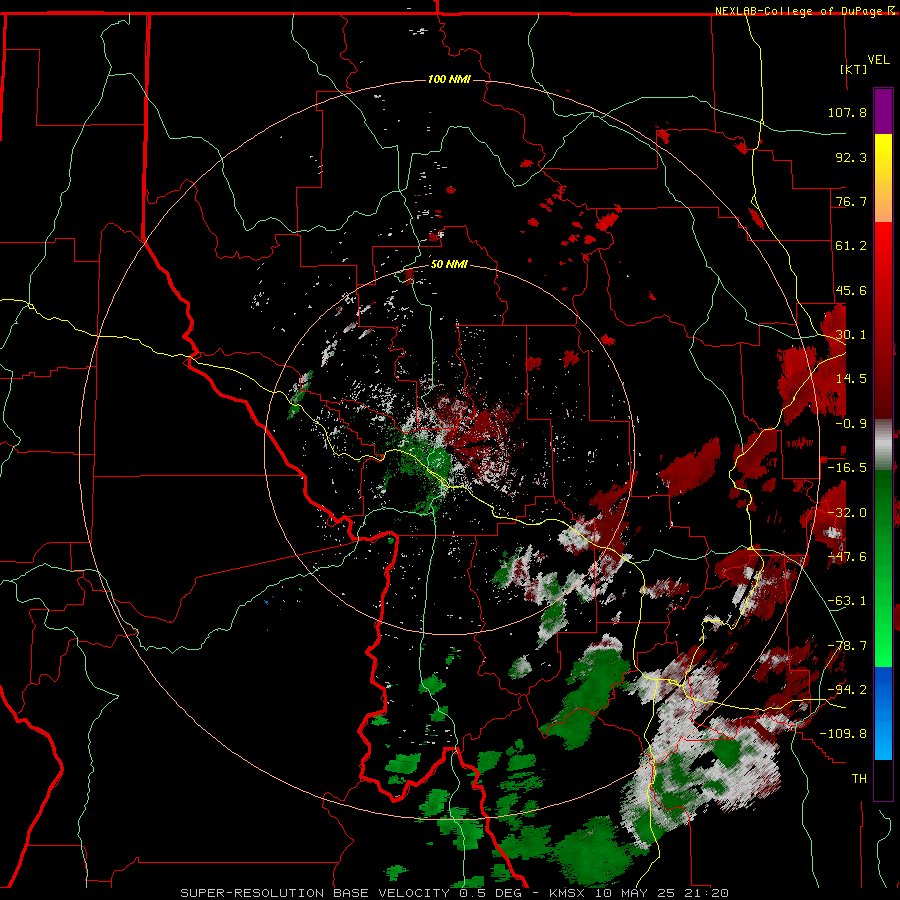Click the 50 NMI range ring label
This screenshot has width=900, height=900.
click(x=449, y=264)
